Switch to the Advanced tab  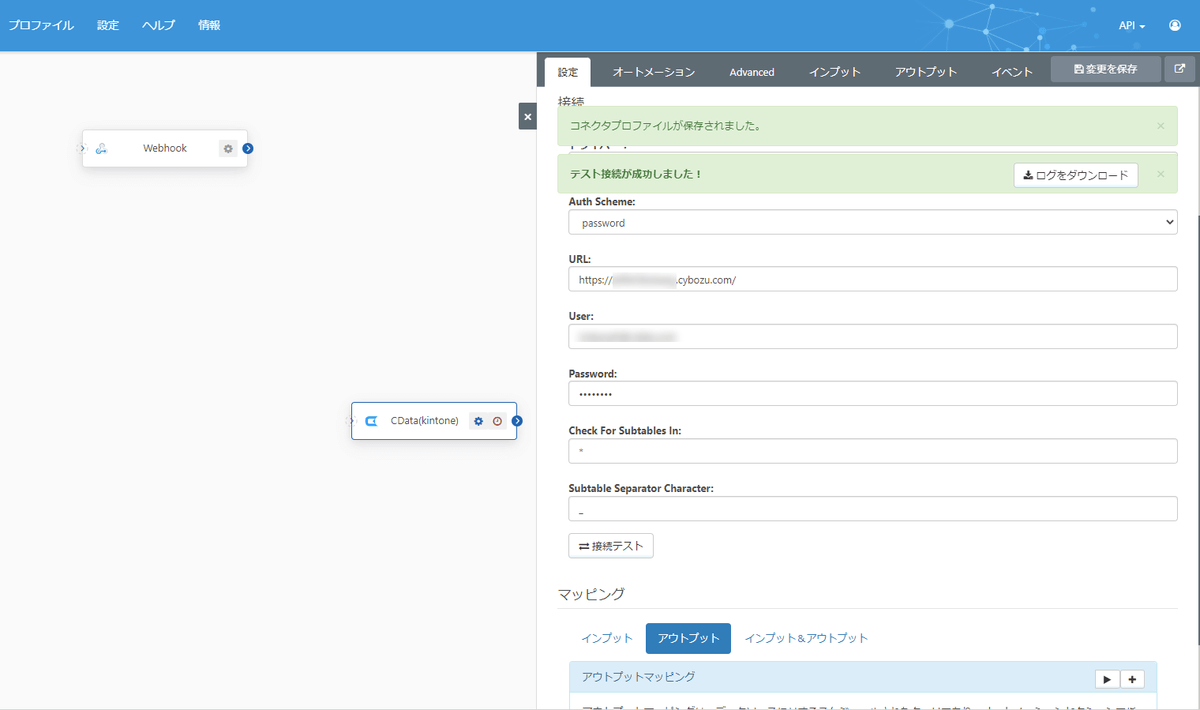click(752, 72)
